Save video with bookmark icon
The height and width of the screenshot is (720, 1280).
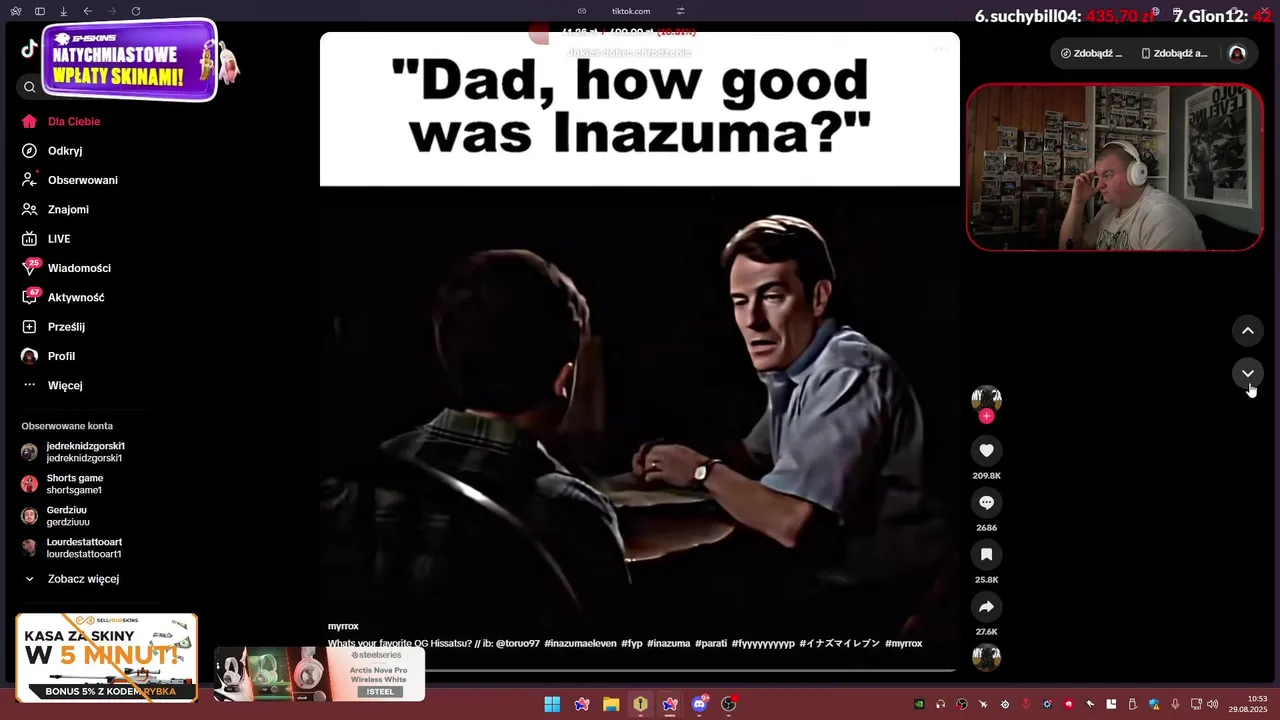pos(986,555)
